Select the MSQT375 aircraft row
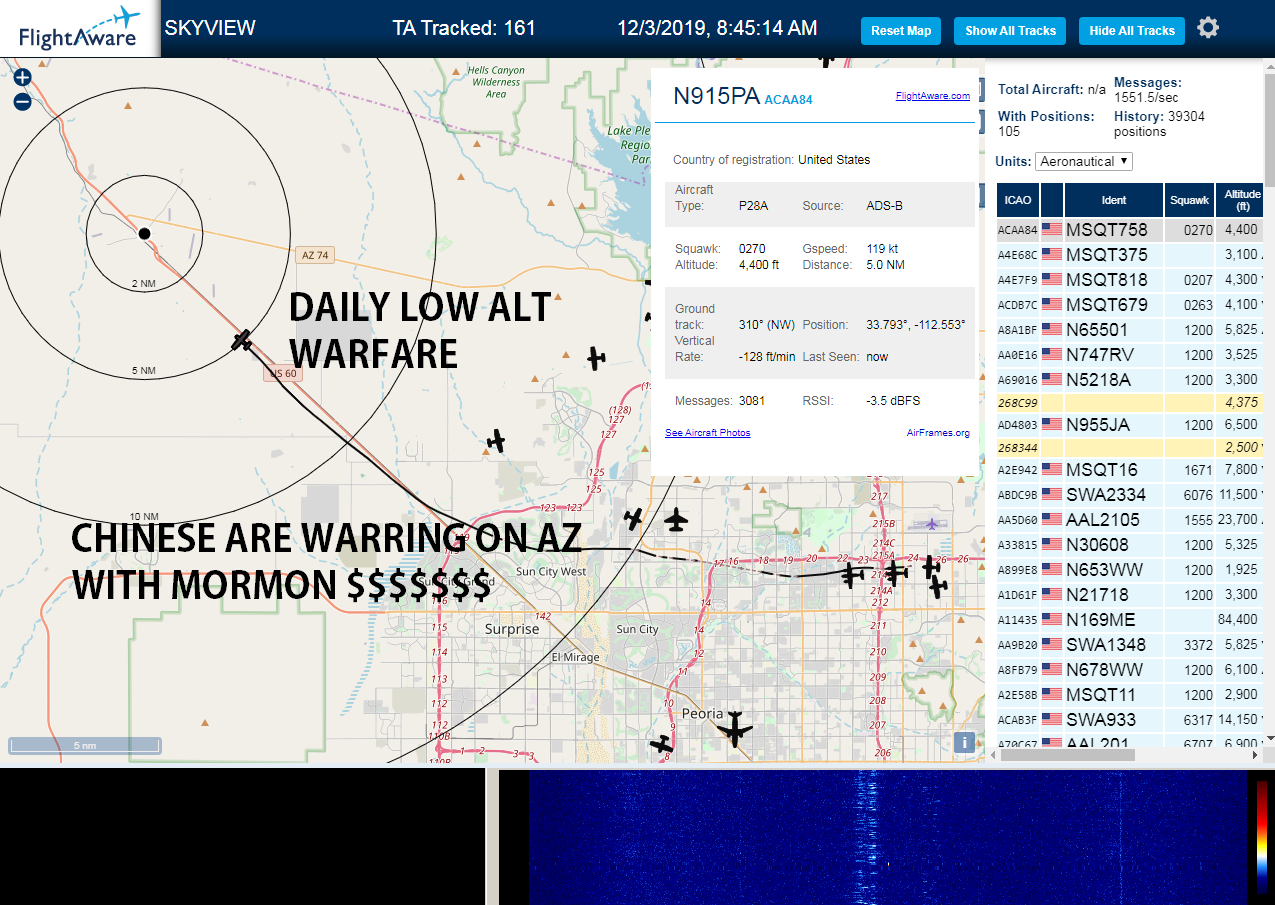The image size is (1275, 905). click(x=1131, y=255)
